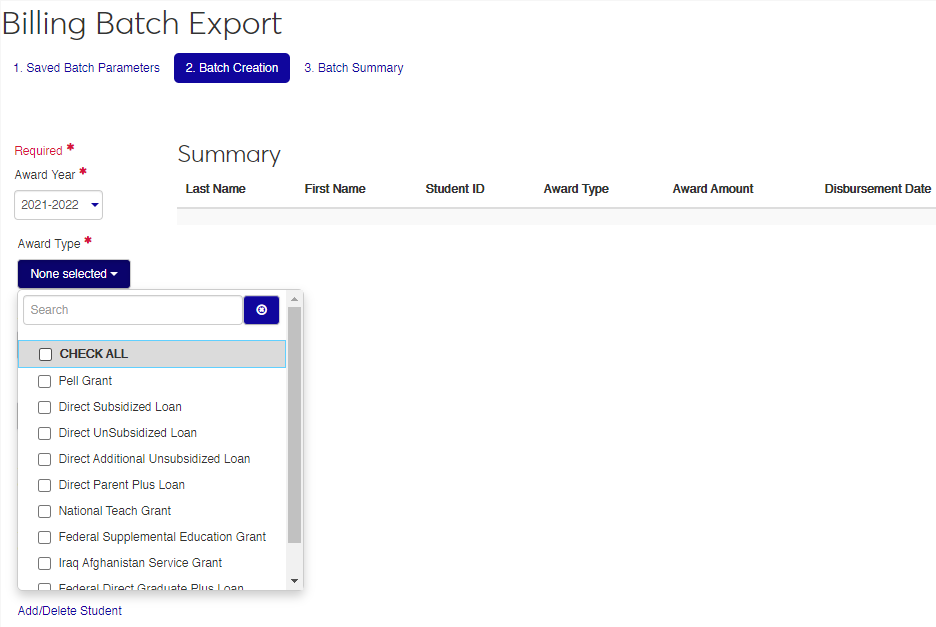Tick the CHECK ALL checkbox

45,354
